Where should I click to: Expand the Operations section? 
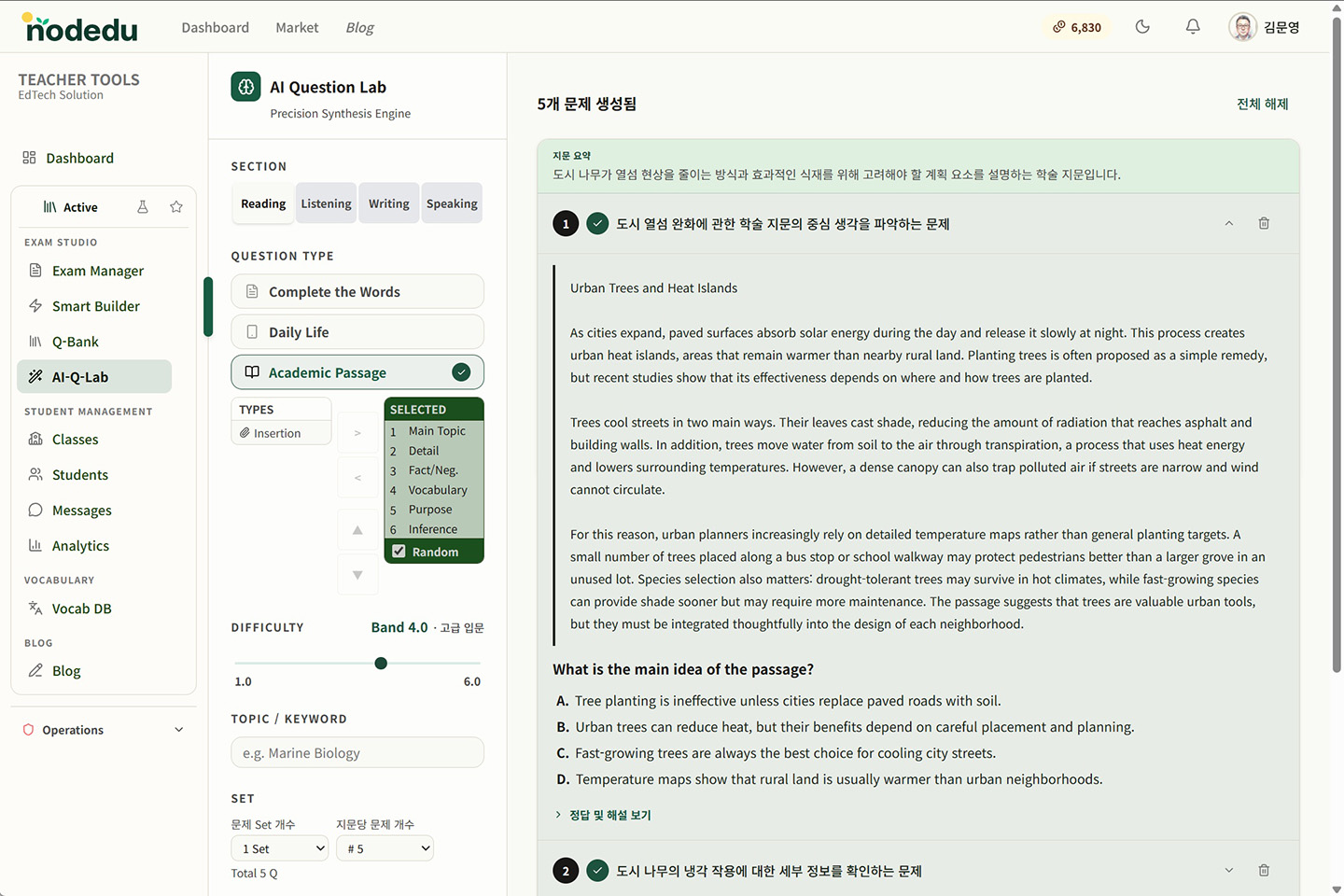coord(104,730)
